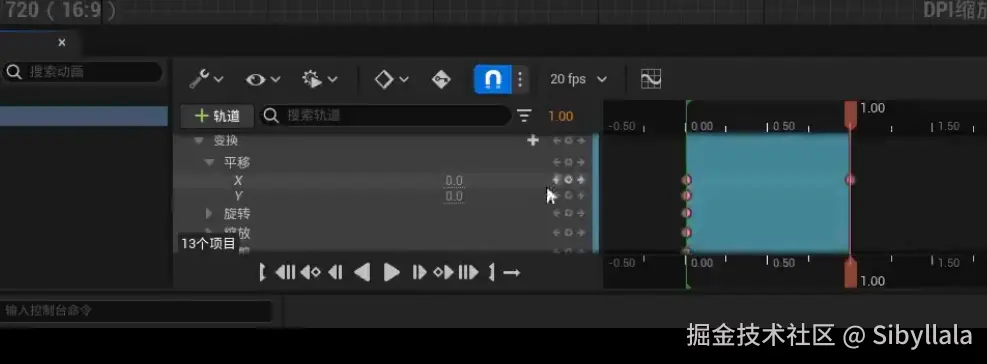The image size is (987, 364).
Task: Add a key on X row
Action: (x=568, y=179)
